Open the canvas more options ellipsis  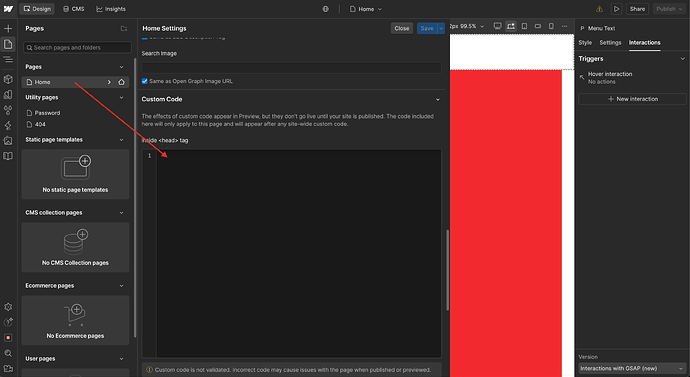tap(565, 26)
